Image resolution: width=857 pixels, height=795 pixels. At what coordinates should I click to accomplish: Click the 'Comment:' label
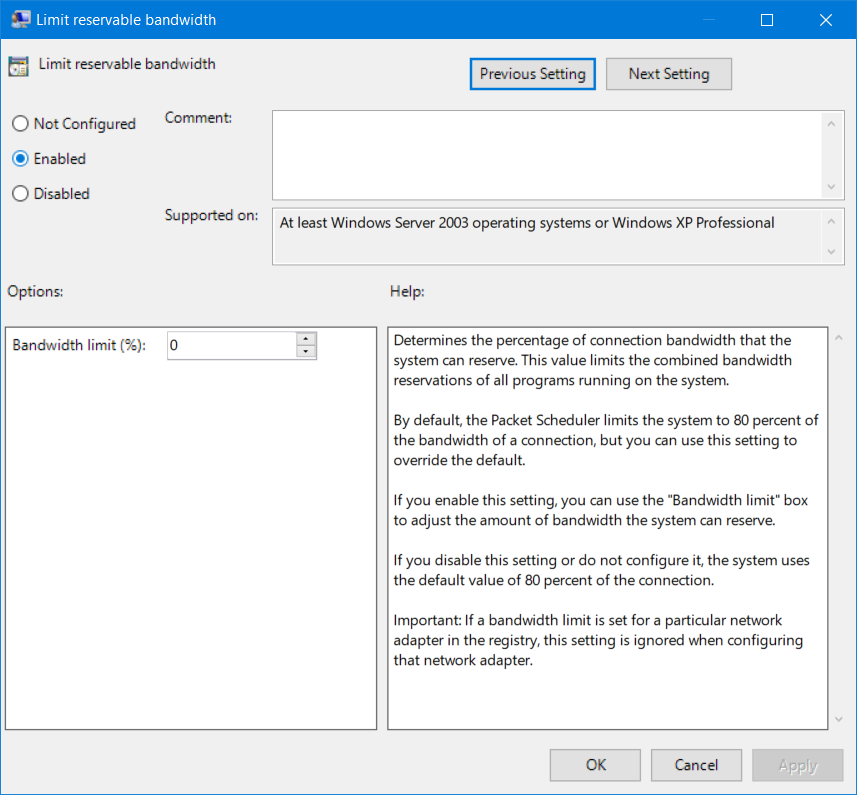198,118
